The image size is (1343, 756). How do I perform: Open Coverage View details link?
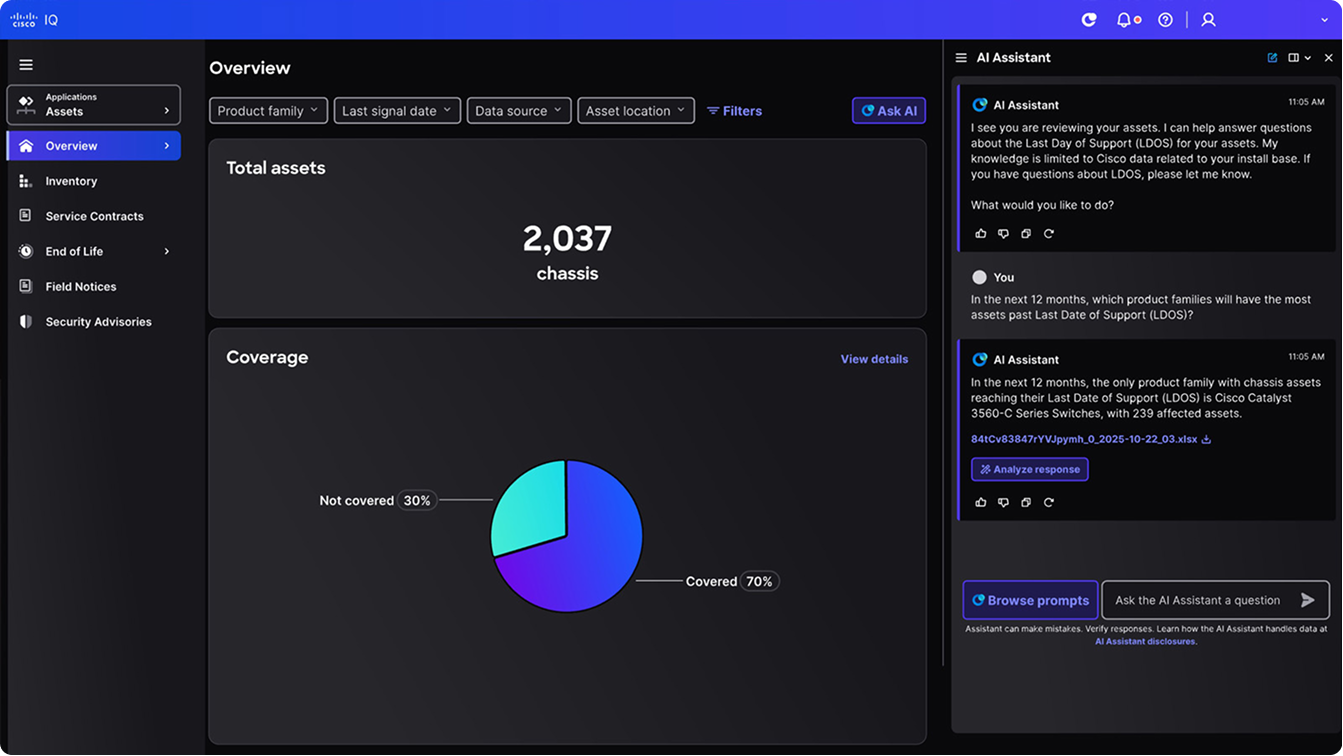click(874, 359)
